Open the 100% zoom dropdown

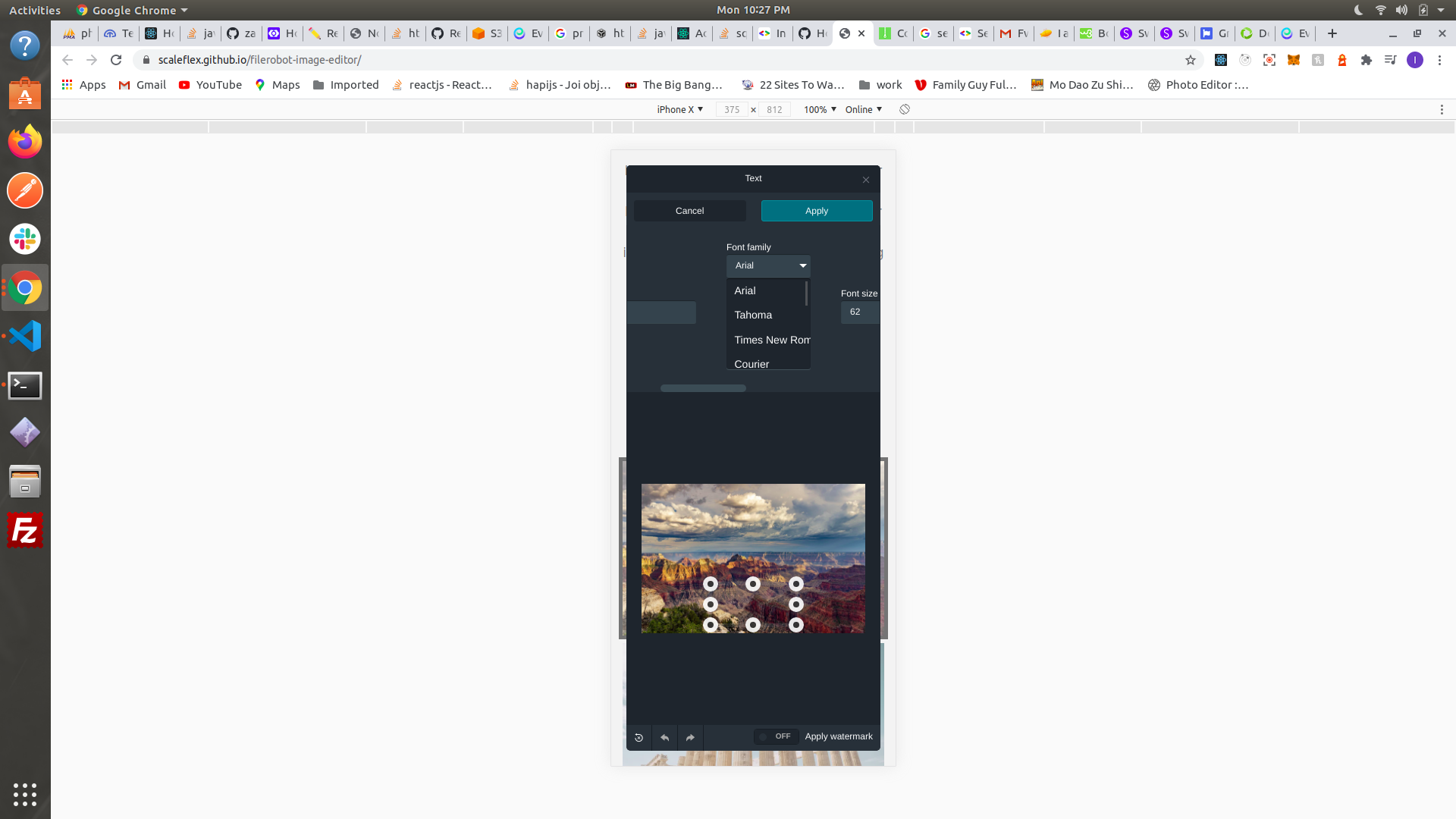pyautogui.click(x=820, y=109)
